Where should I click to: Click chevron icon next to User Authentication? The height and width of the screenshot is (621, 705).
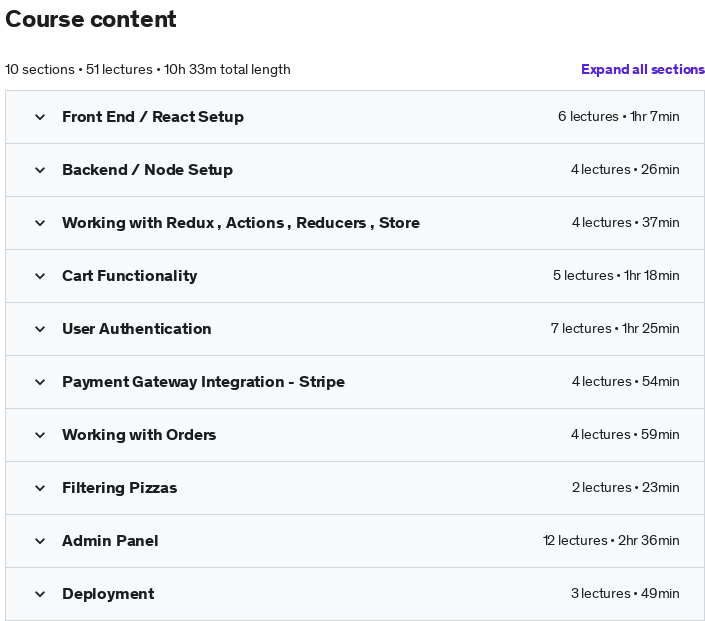(x=40, y=330)
